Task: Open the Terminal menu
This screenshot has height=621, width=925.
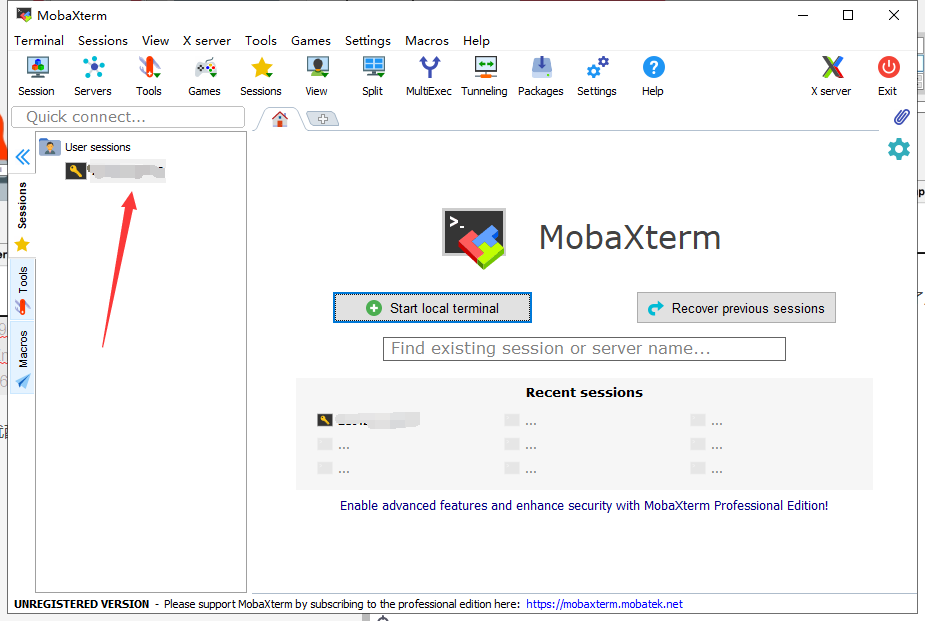Action: tap(39, 41)
